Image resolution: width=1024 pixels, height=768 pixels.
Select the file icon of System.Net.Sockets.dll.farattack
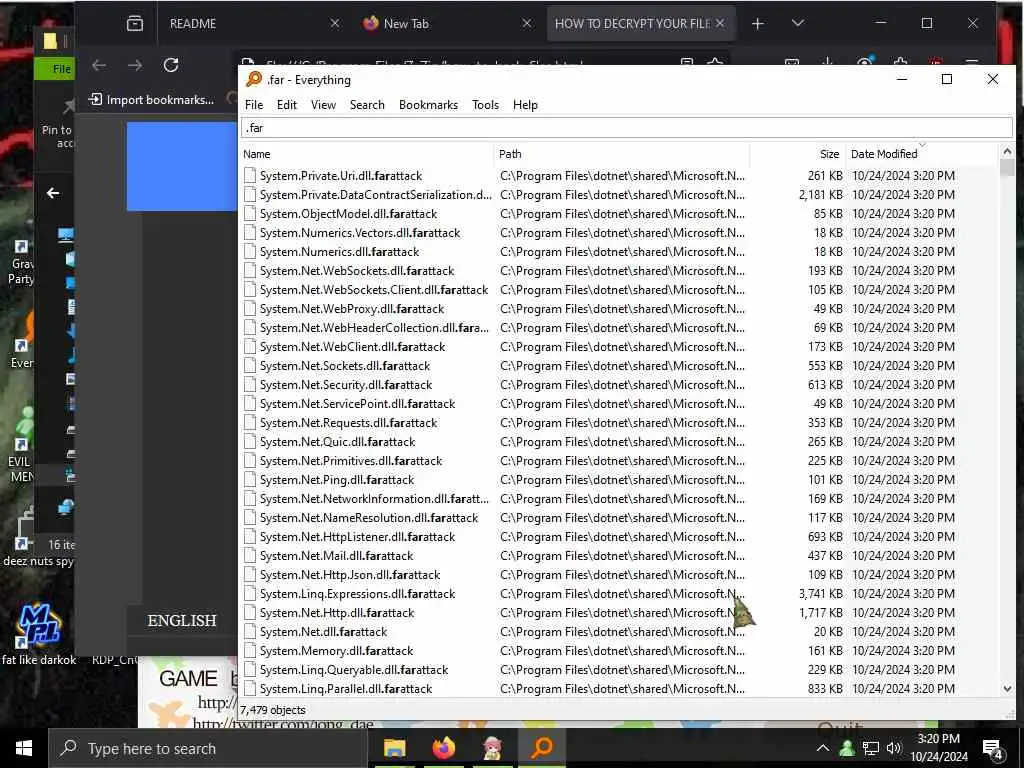250,366
